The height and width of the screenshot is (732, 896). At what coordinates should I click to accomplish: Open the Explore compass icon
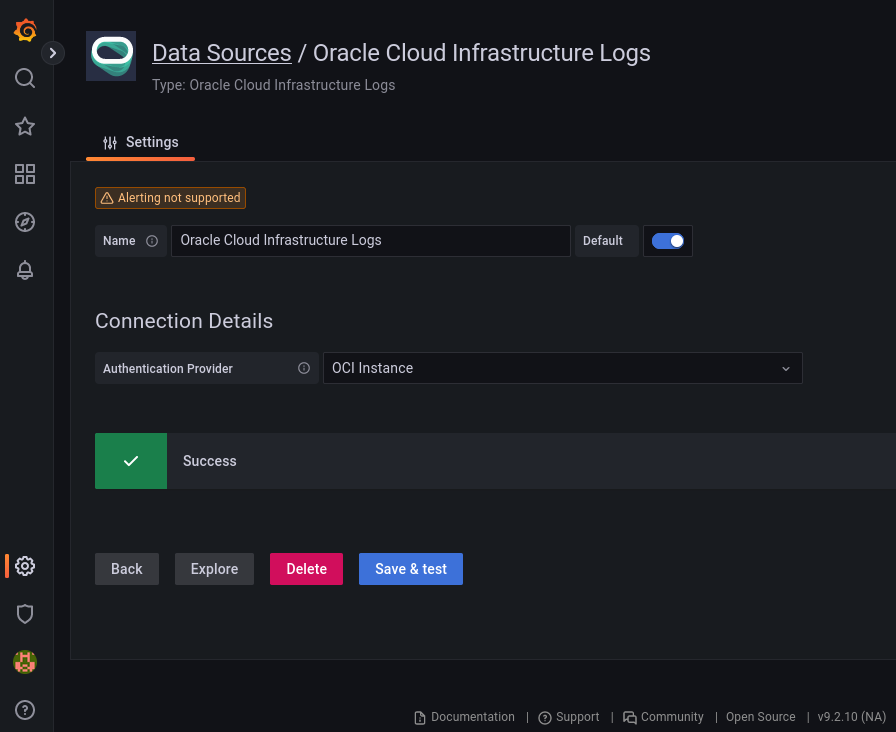tap(25, 222)
